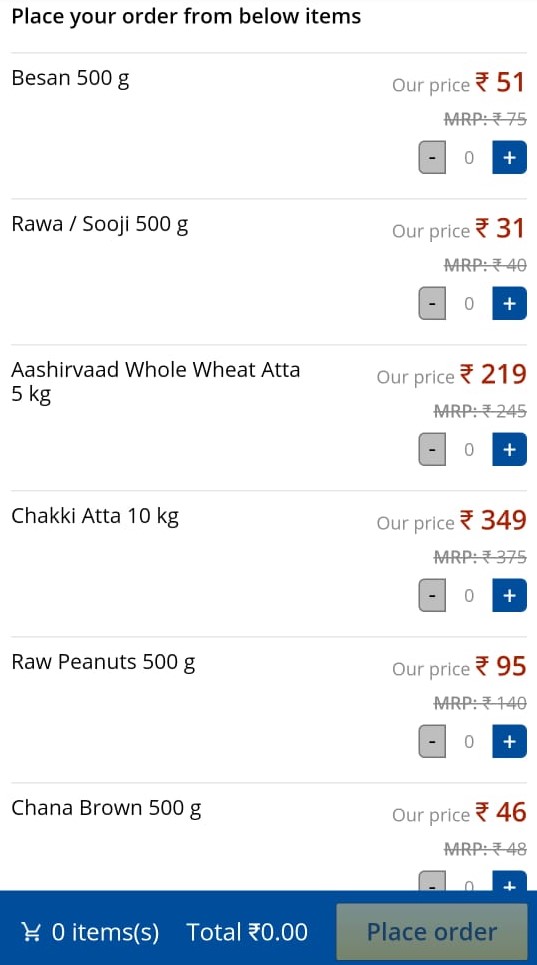Select the Besan quantity field
This screenshot has height=965, width=537.
pos(469,158)
